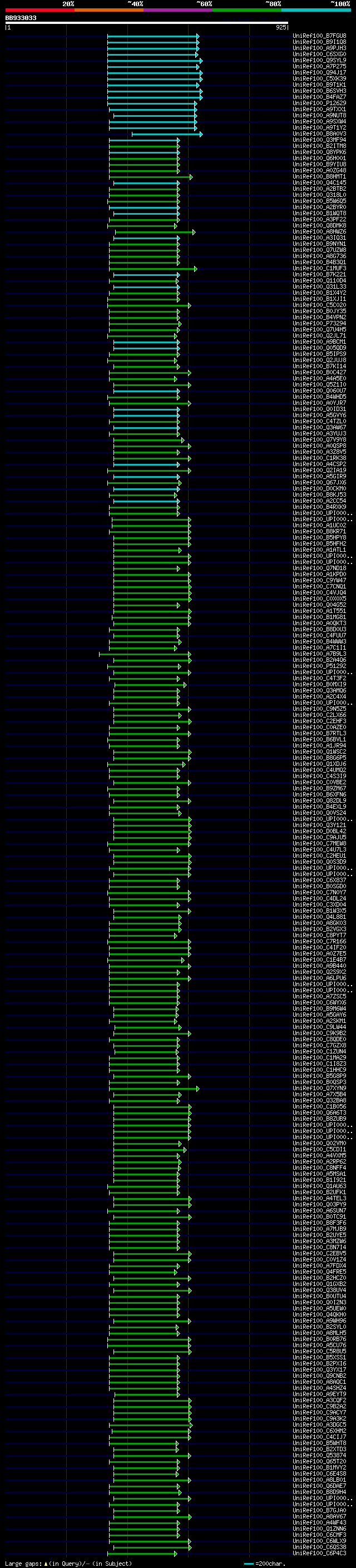The image size is (356, 1568).
Task: Click the UniRef100_A3DGC5 label
Action: pos(319,1425)
